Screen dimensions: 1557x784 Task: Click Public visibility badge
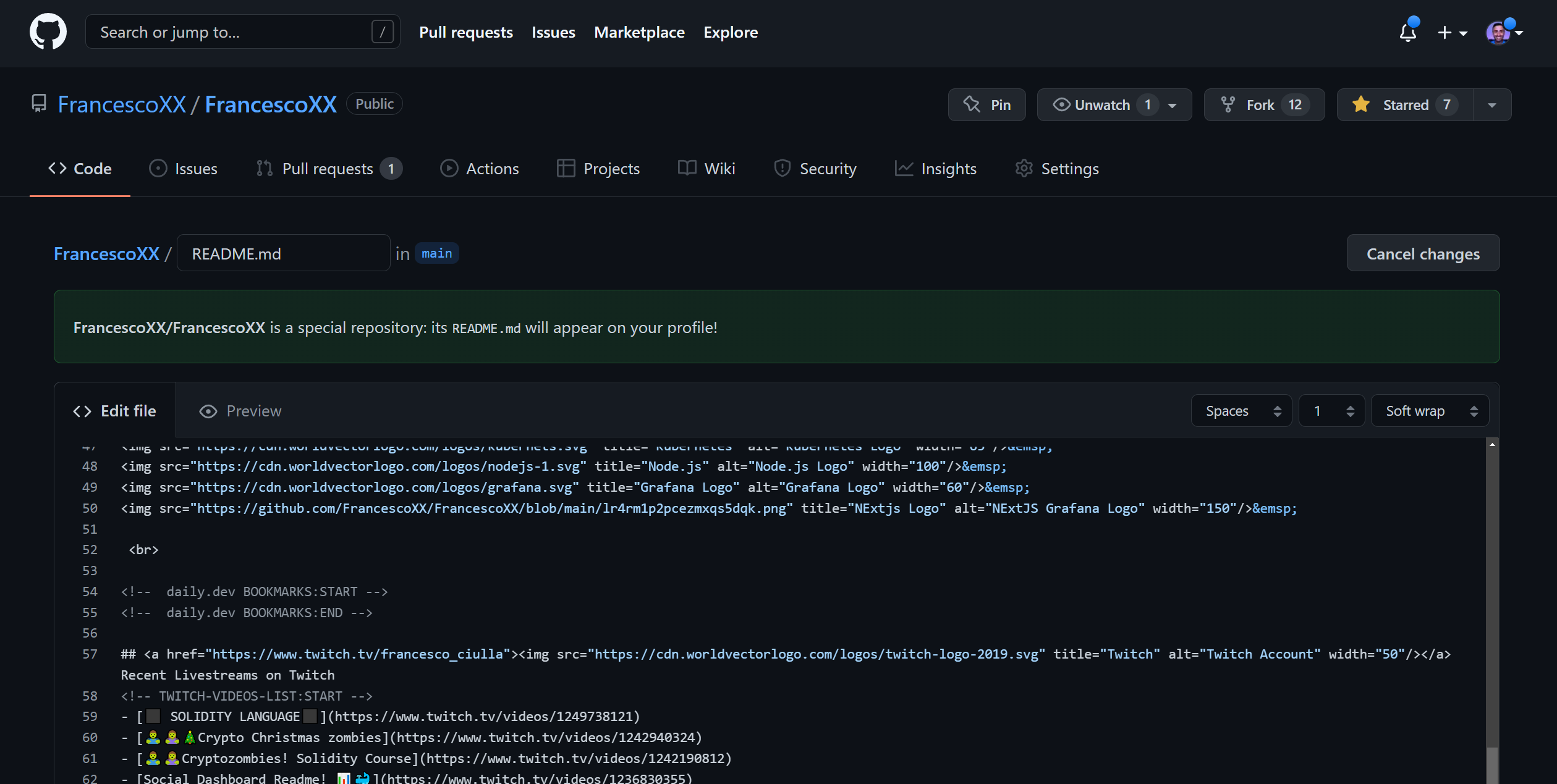click(374, 104)
